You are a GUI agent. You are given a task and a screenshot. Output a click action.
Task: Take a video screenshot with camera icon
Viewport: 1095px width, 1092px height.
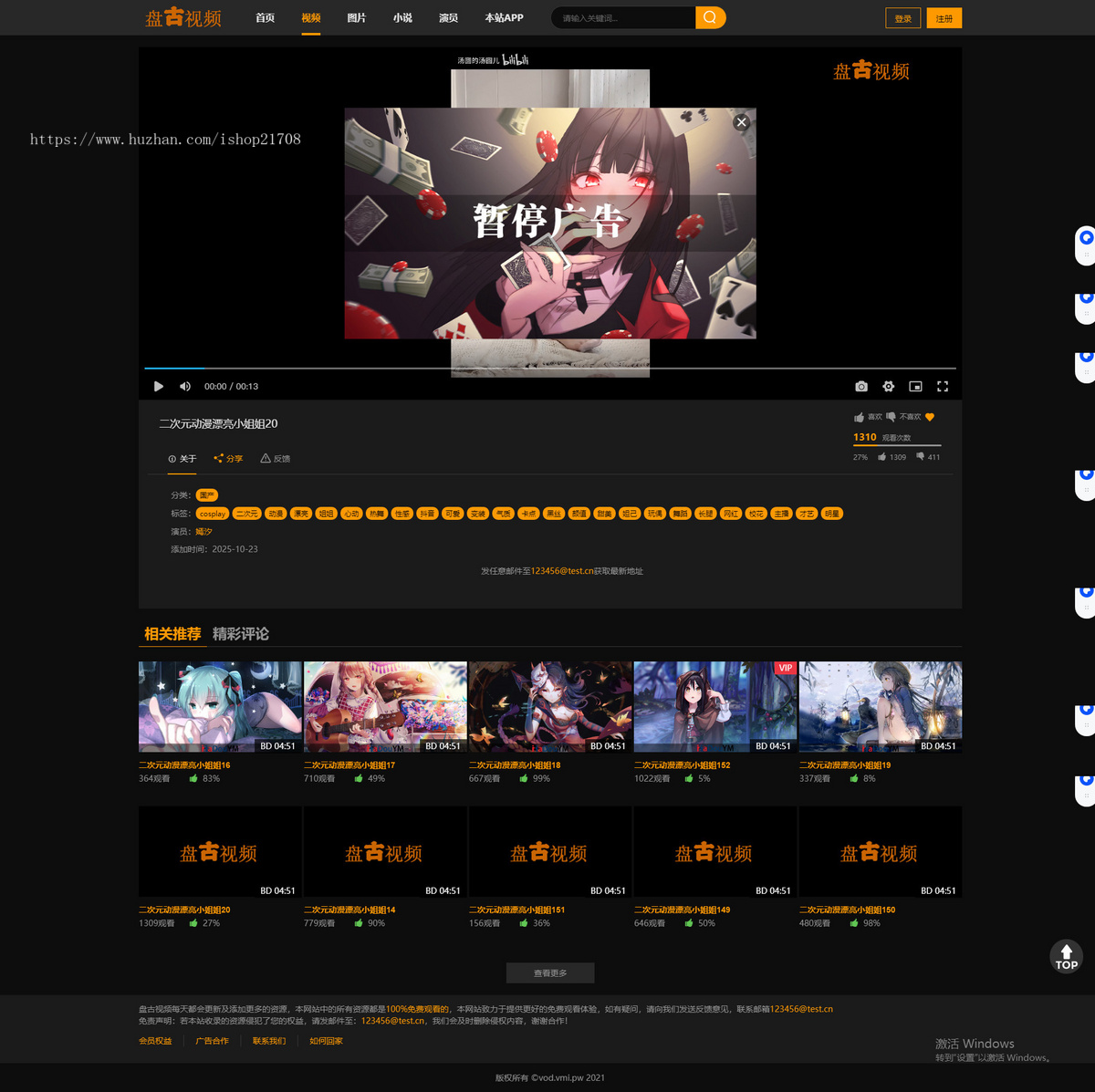(x=861, y=387)
